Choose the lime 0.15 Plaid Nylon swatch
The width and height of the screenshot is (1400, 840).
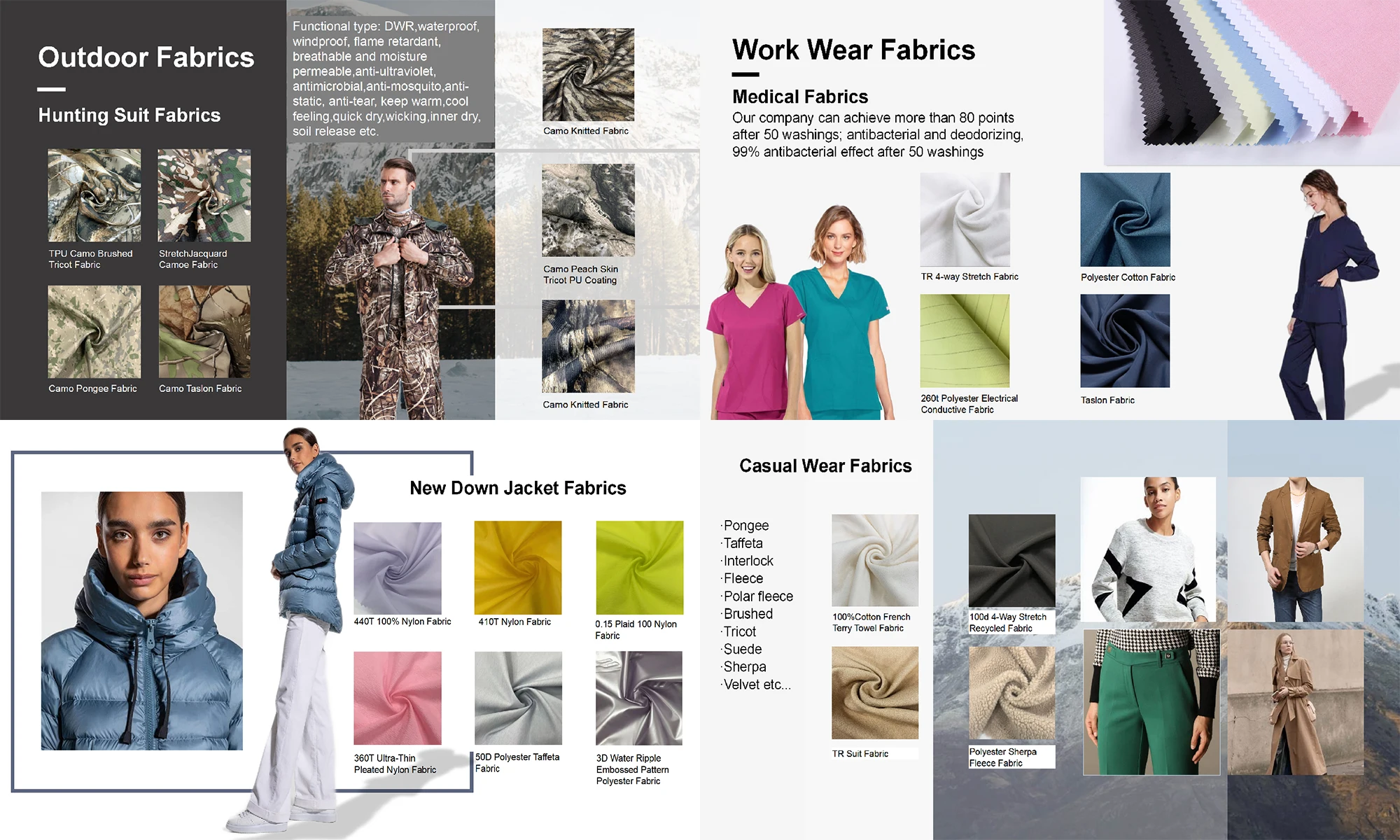(639, 568)
